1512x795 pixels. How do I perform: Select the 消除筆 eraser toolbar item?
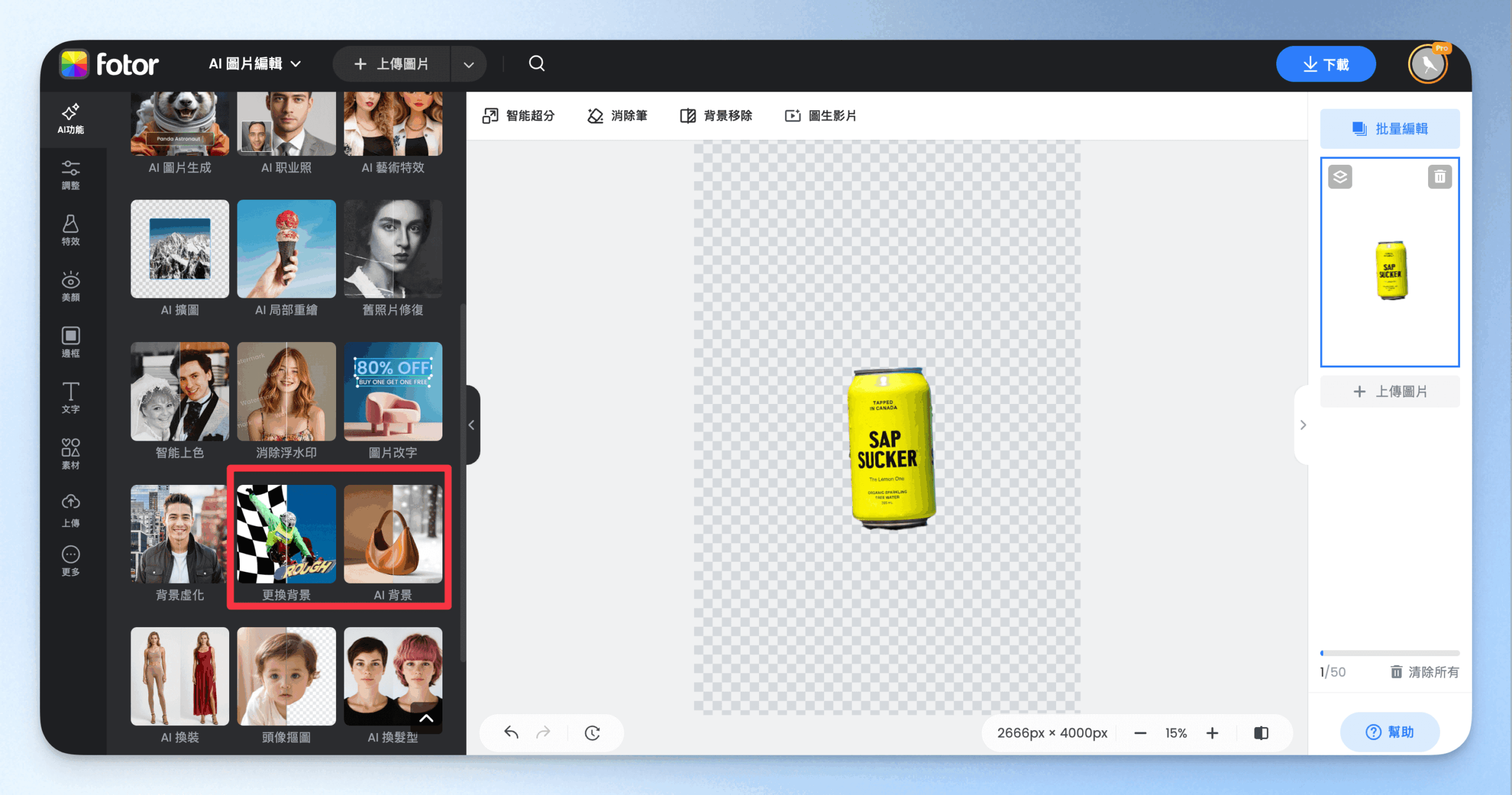tap(618, 116)
